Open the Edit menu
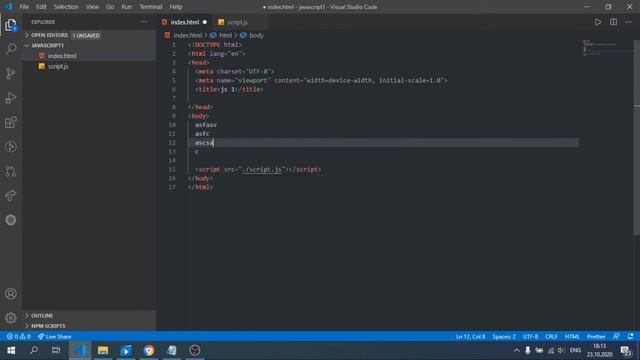640x360 pixels. (x=41, y=7)
